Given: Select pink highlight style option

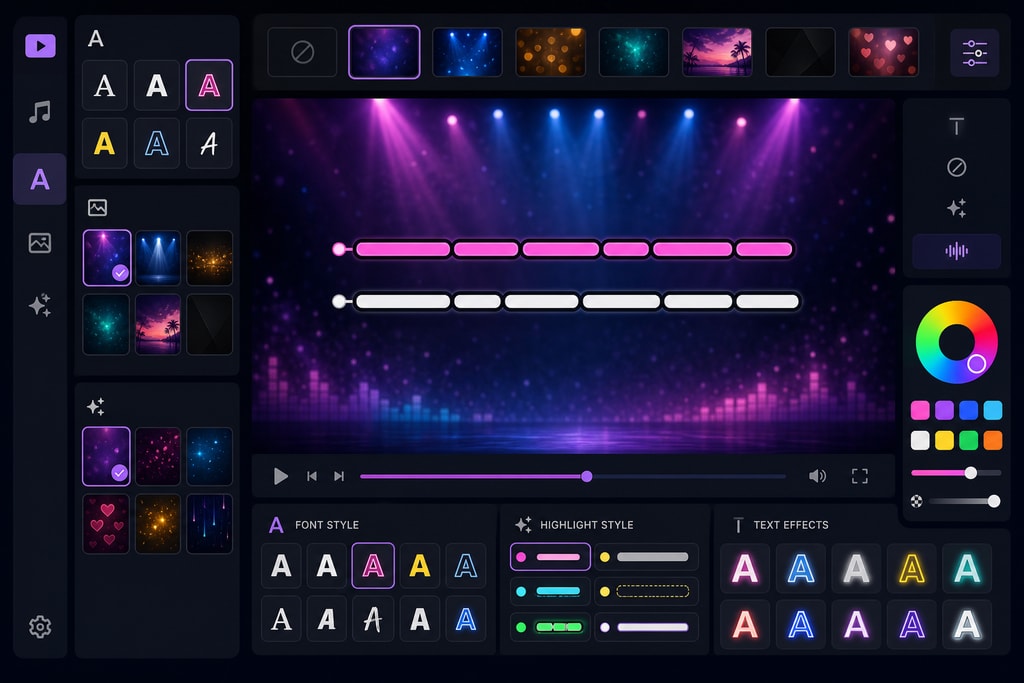Looking at the screenshot, I should [x=550, y=557].
